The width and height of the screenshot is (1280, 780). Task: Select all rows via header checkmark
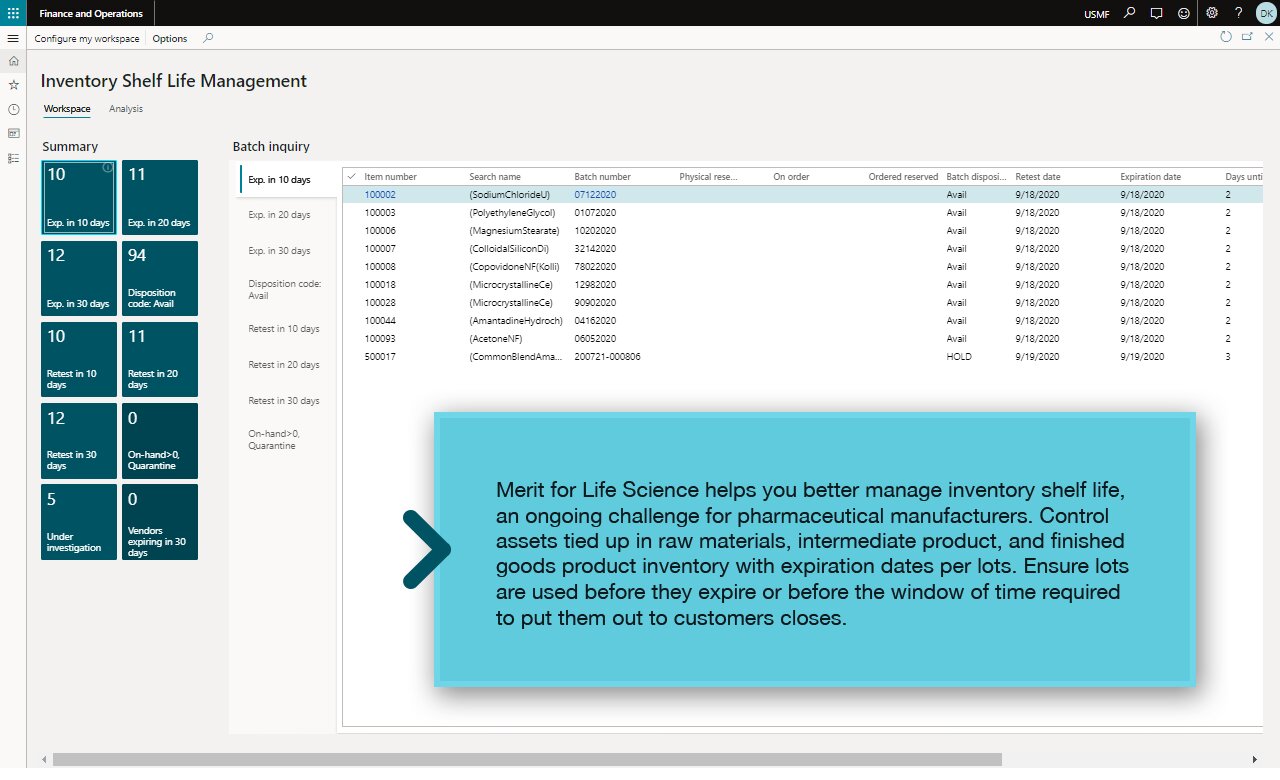click(x=351, y=176)
